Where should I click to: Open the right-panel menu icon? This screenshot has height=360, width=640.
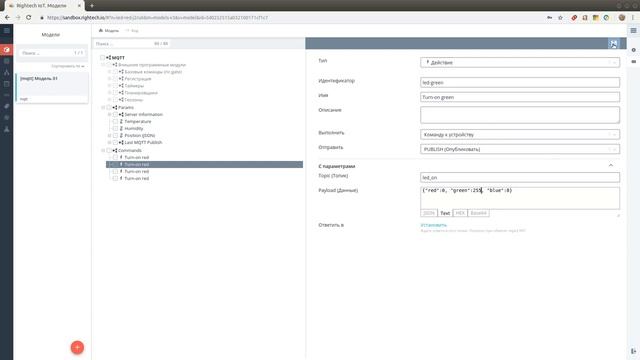[x=633, y=31]
